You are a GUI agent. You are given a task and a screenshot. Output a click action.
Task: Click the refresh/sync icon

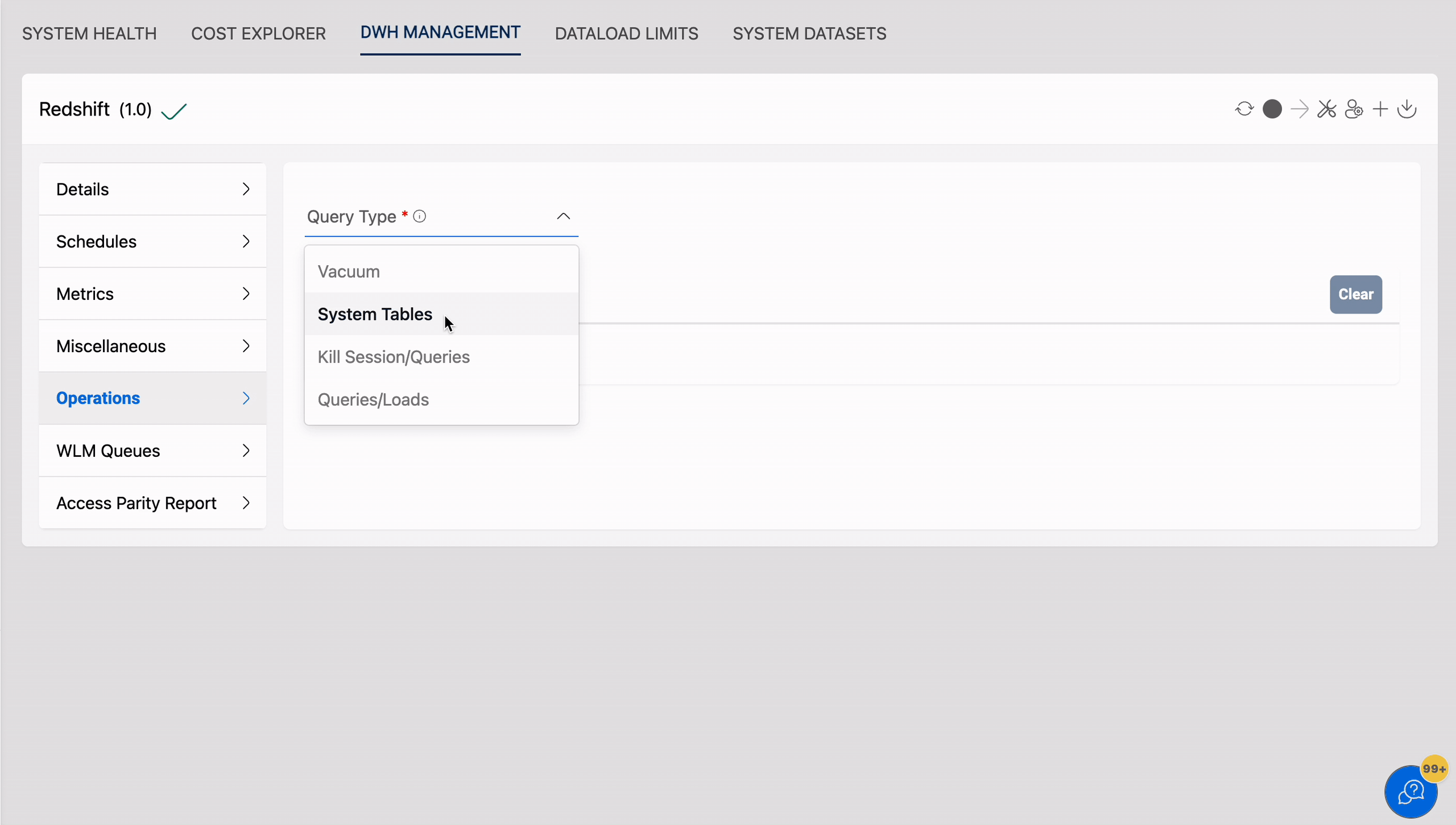coord(1244,109)
